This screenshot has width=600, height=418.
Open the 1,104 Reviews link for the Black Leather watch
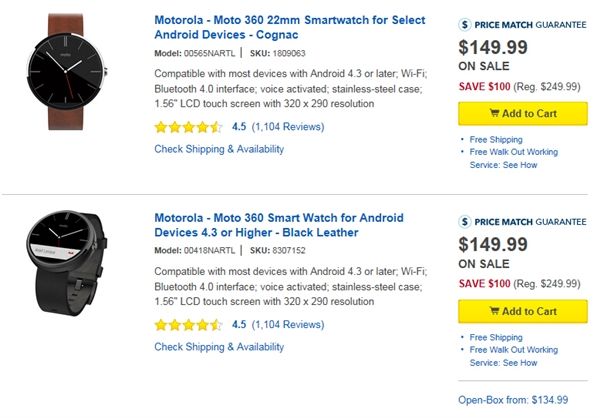[x=290, y=324]
